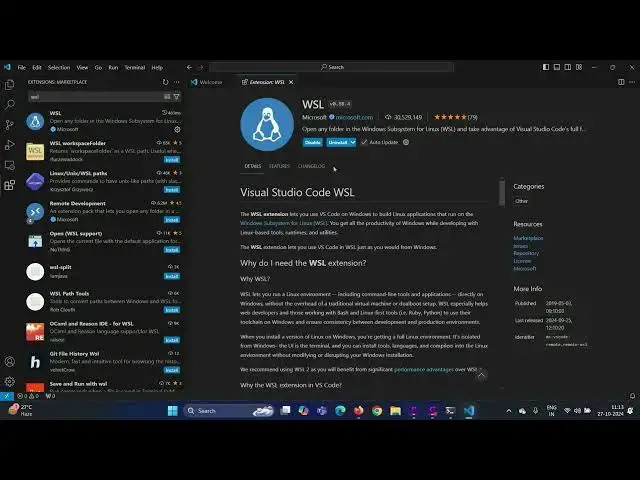Viewport: 640px width, 480px height.
Task: Open the Accounts icon in the activity bar
Action: coord(9,362)
